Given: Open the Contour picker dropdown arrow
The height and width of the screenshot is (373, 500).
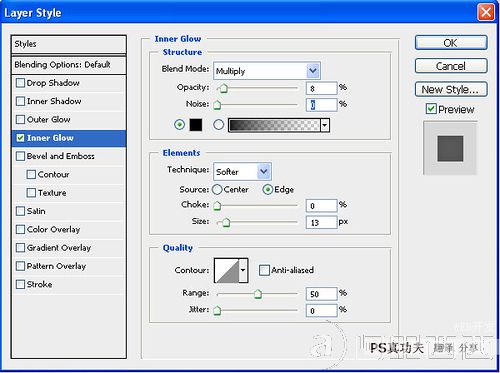Looking at the screenshot, I should 243,270.
